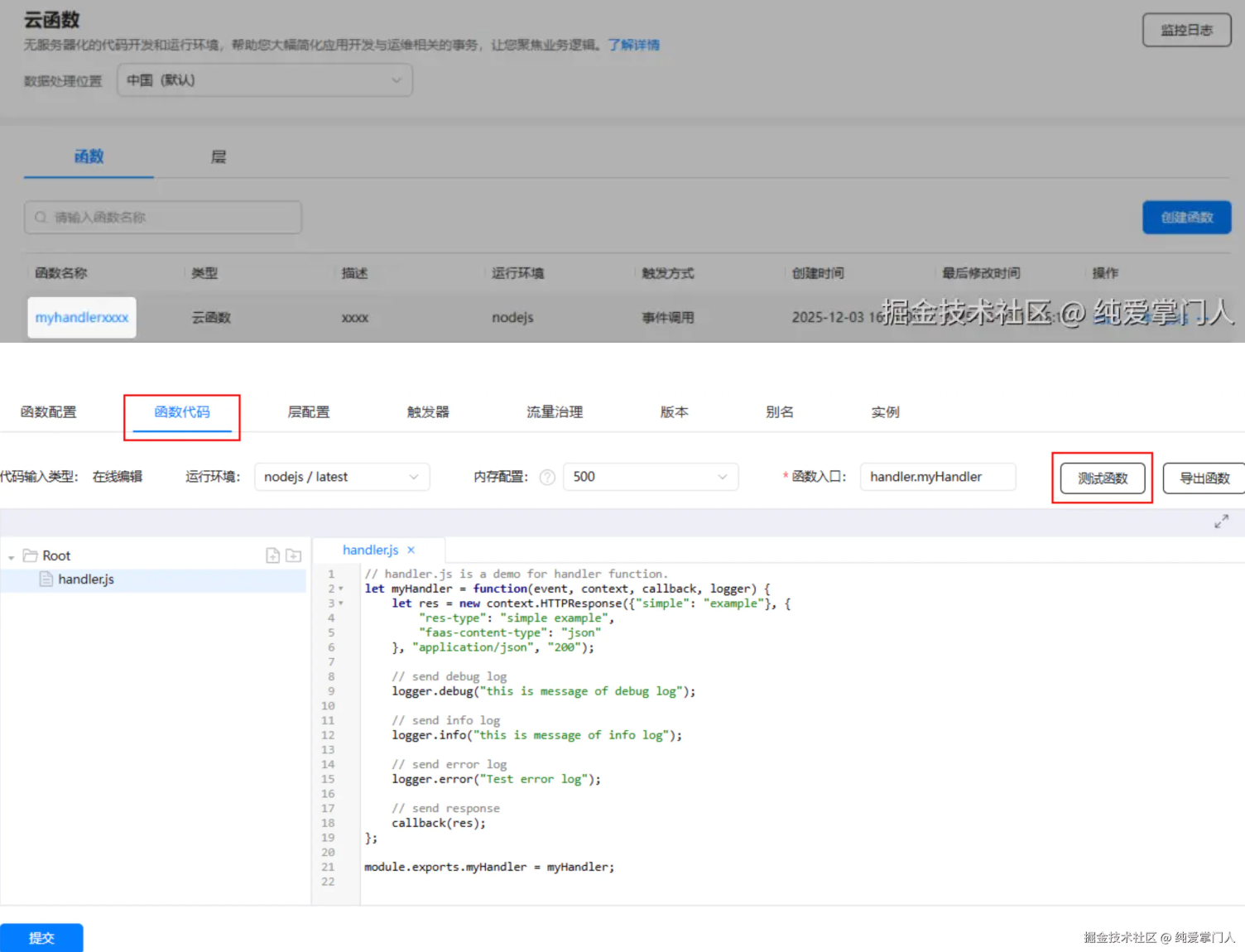This screenshot has height=952, width=1245.
Task: Fold code block at line 3
Action: [x=341, y=603]
